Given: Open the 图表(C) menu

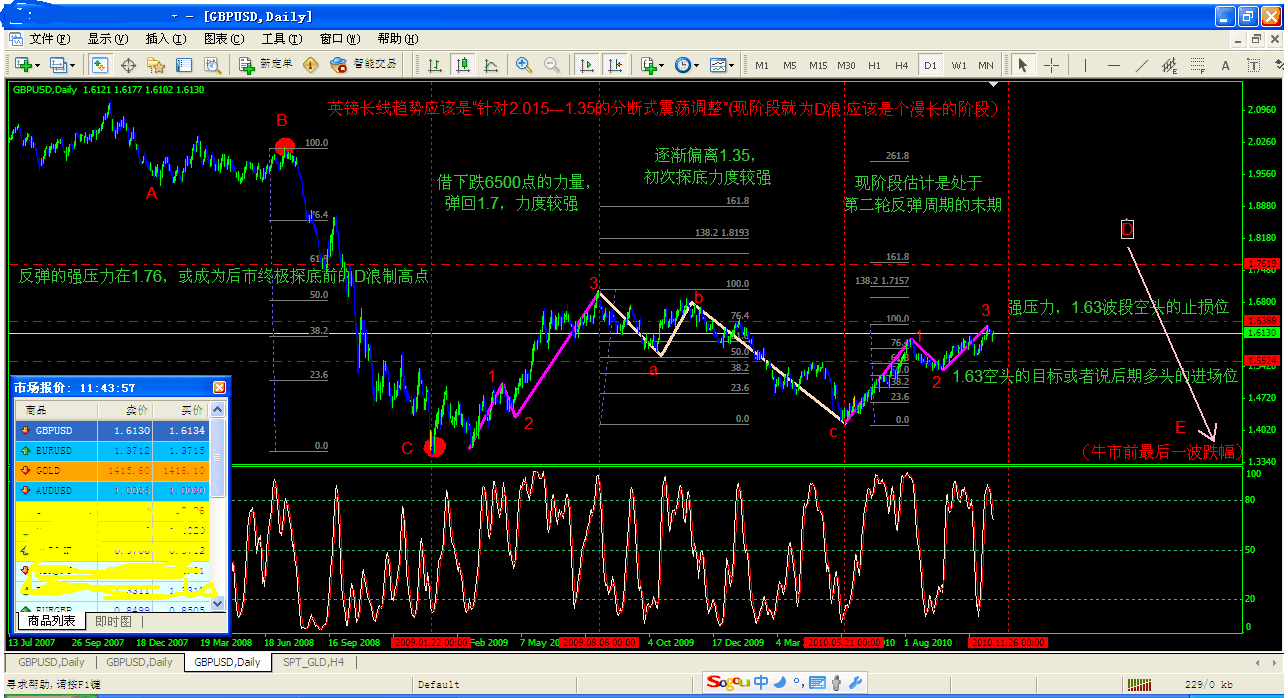Looking at the screenshot, I should (223, 39).
